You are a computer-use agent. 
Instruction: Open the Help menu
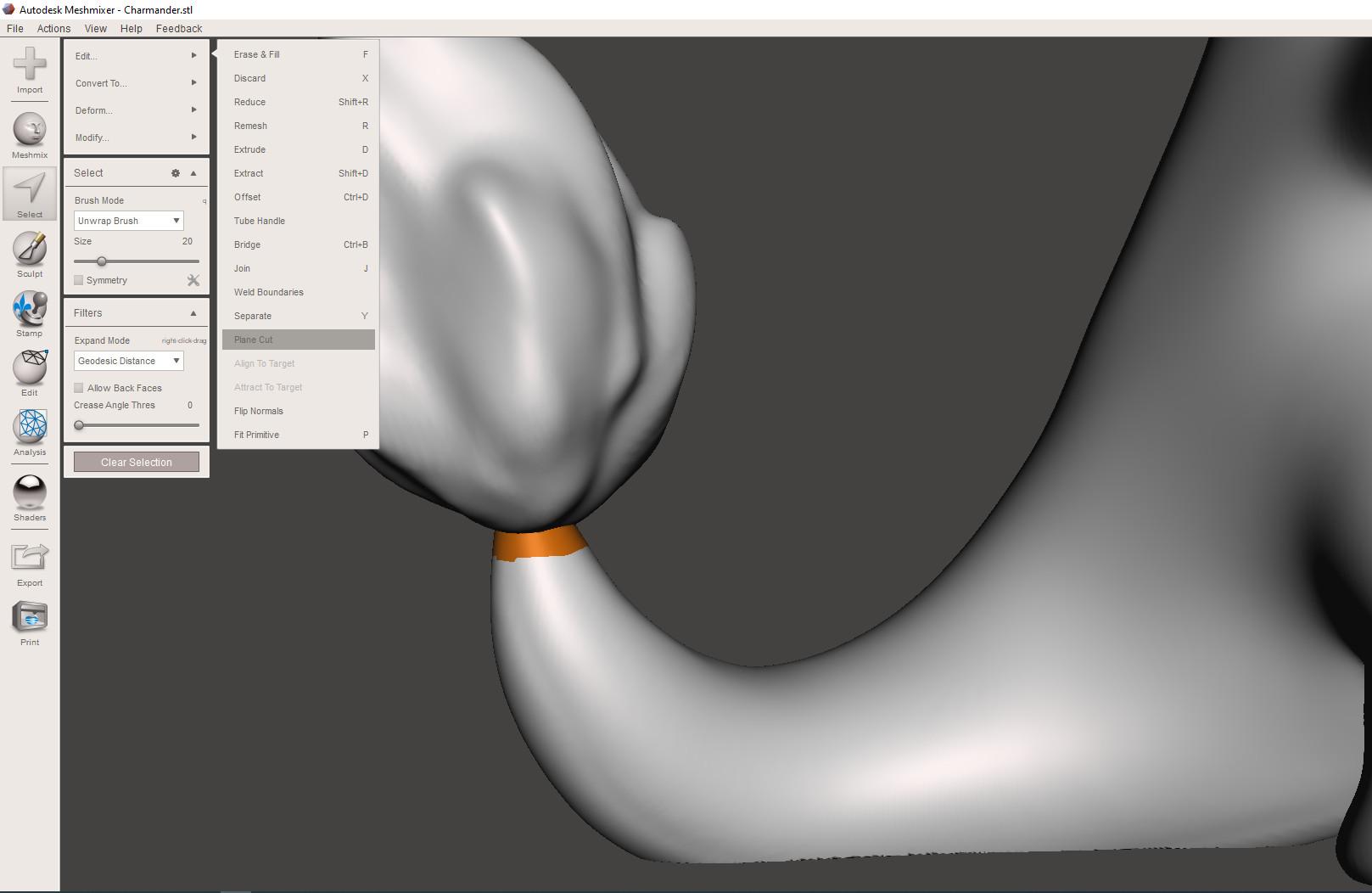[132, 28]
